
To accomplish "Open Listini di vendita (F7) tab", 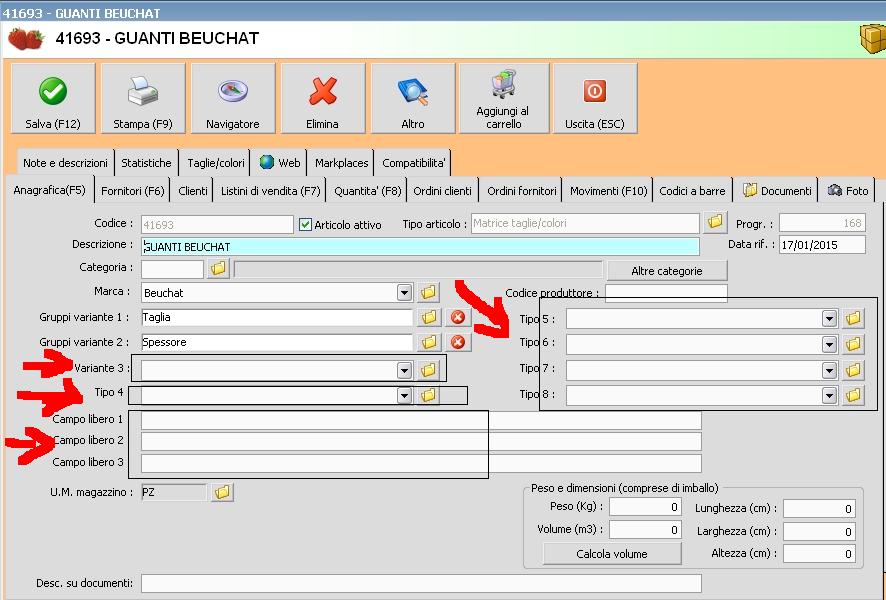I will [x=271, y=191].
